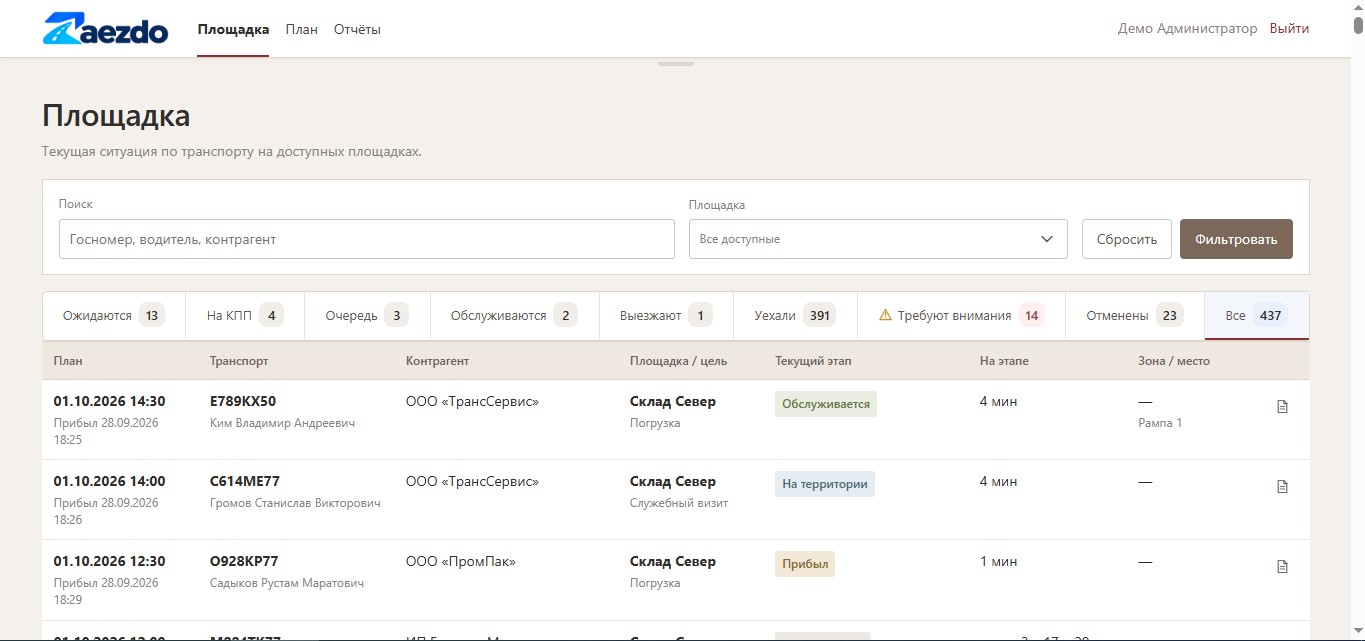Click the Текущий этап column header

[x=813, y=361]
